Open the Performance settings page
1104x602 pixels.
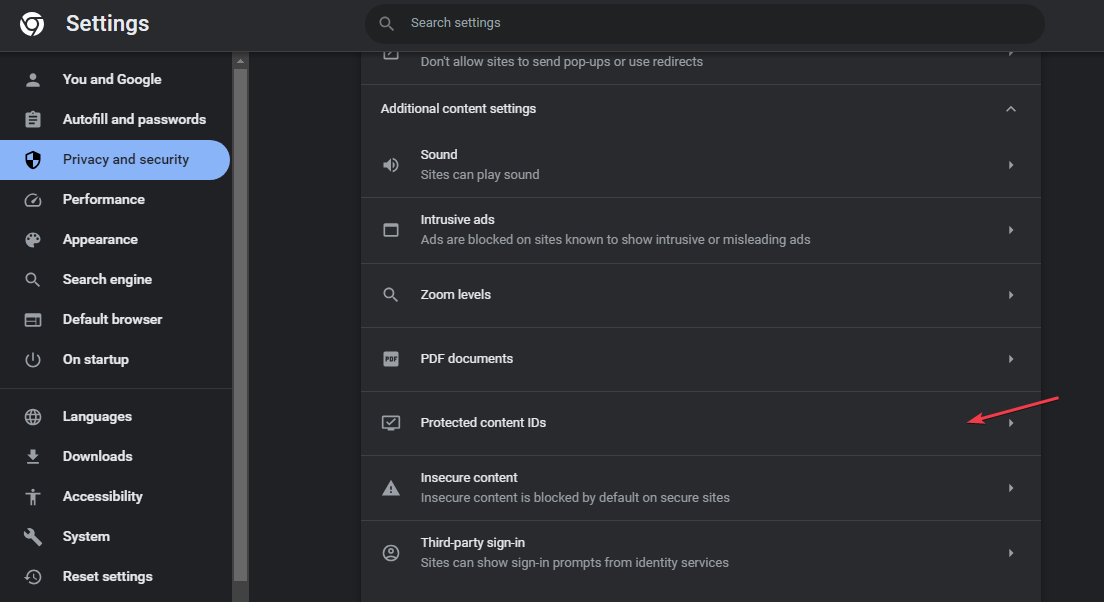click(115, 200)
